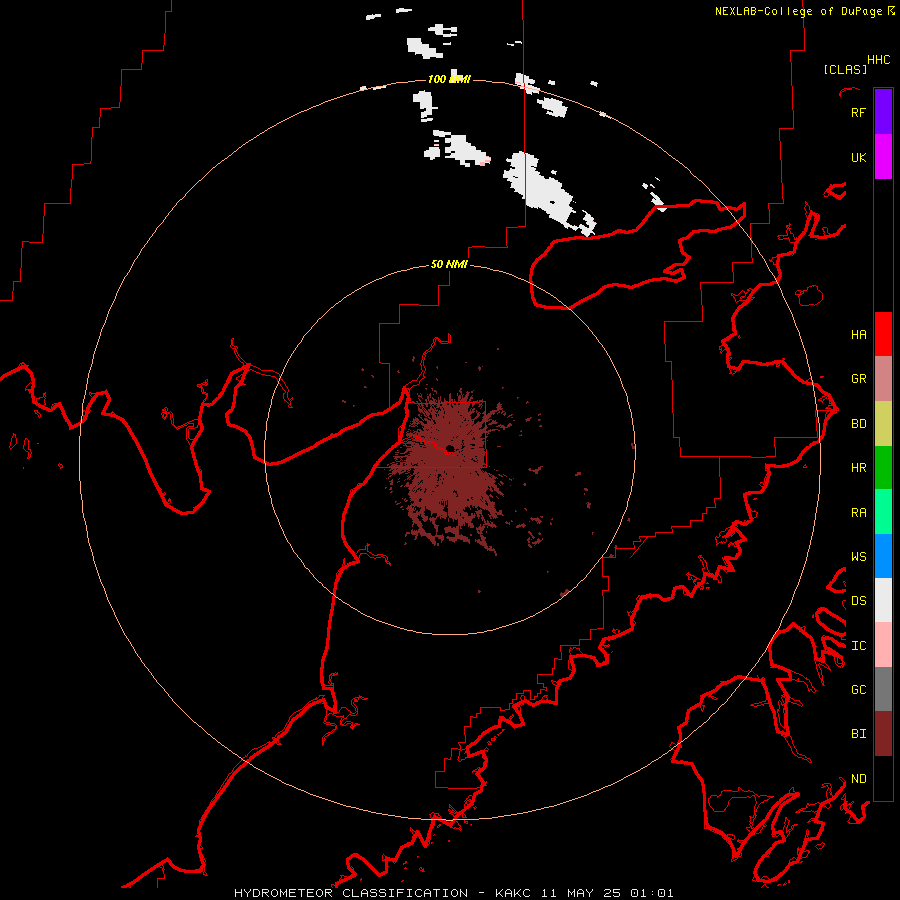Click the ND legend label
Viewport: 900px width, 900px height.
tap(858, 779)
